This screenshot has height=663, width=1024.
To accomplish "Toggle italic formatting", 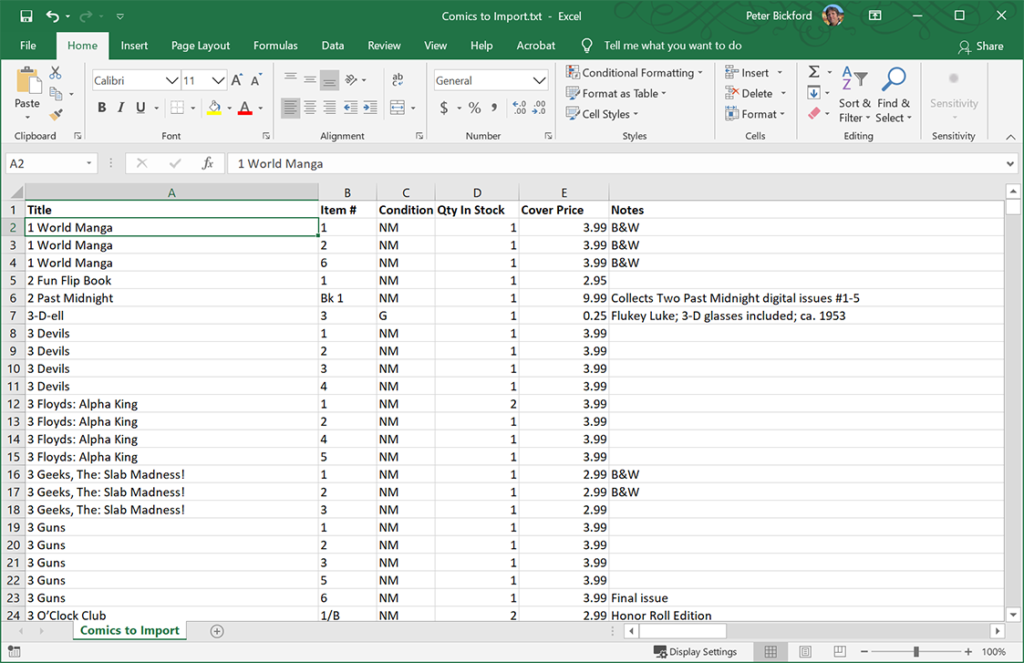I will coord(121,108).
